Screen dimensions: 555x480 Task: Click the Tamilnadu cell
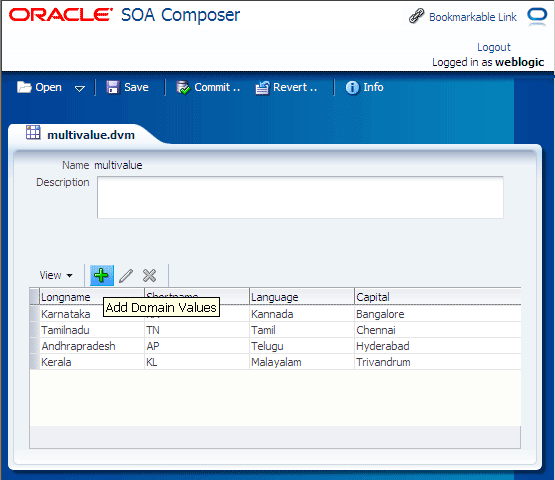[x=92, y=330]
